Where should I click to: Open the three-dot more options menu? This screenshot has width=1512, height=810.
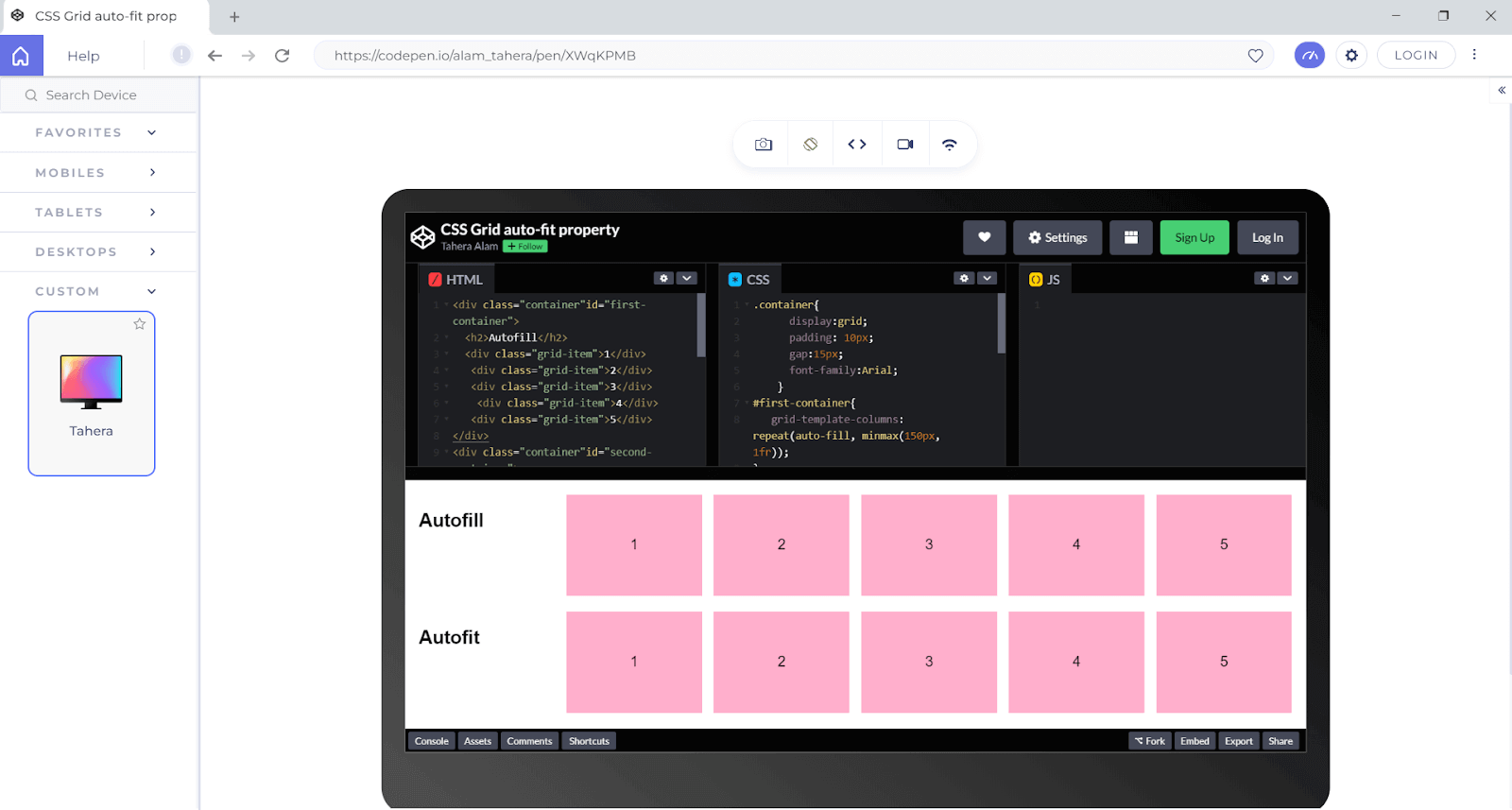point(1474,55)
